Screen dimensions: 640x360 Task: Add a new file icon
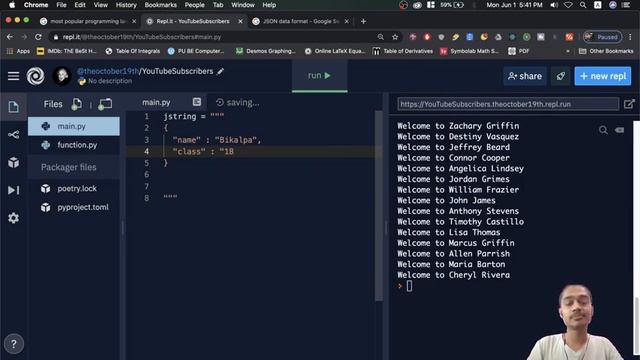pyautogui.click(x=76, y=104)
